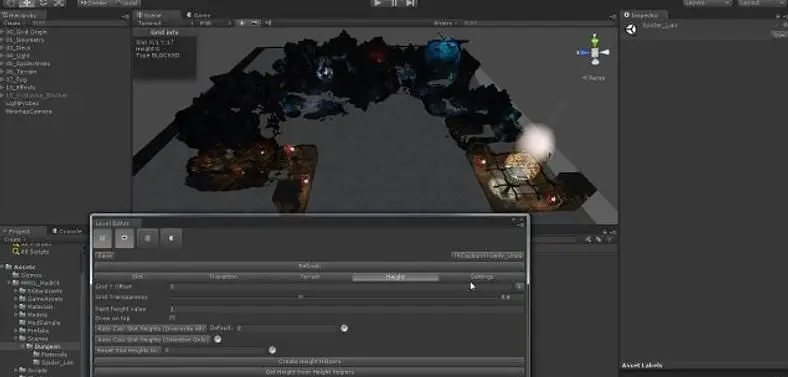Select the Hand tool in top toolbar
The width and height of the screenshot is (788, 377).
[x=10, y=3]
